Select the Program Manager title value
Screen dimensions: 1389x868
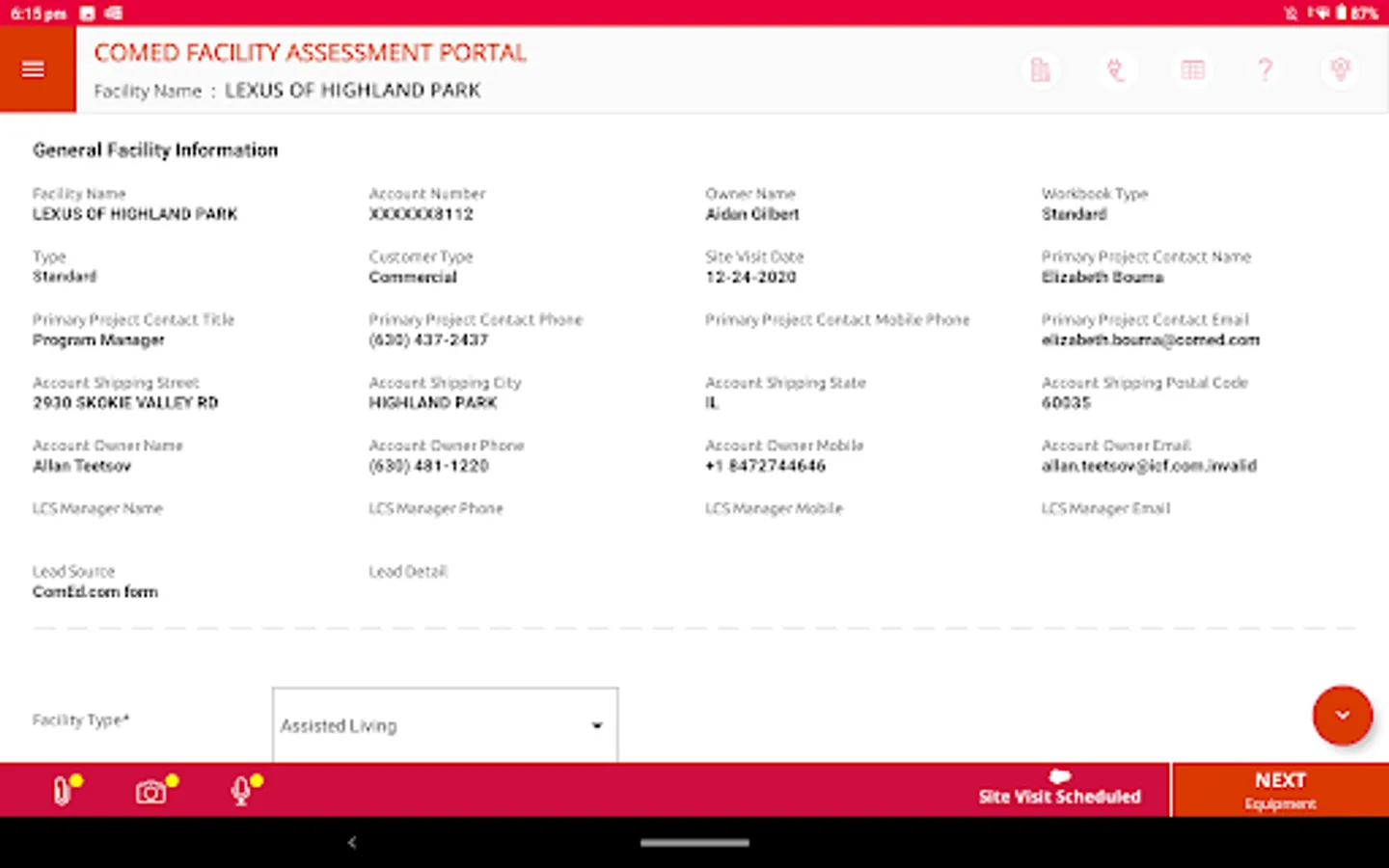pos(98,339)
